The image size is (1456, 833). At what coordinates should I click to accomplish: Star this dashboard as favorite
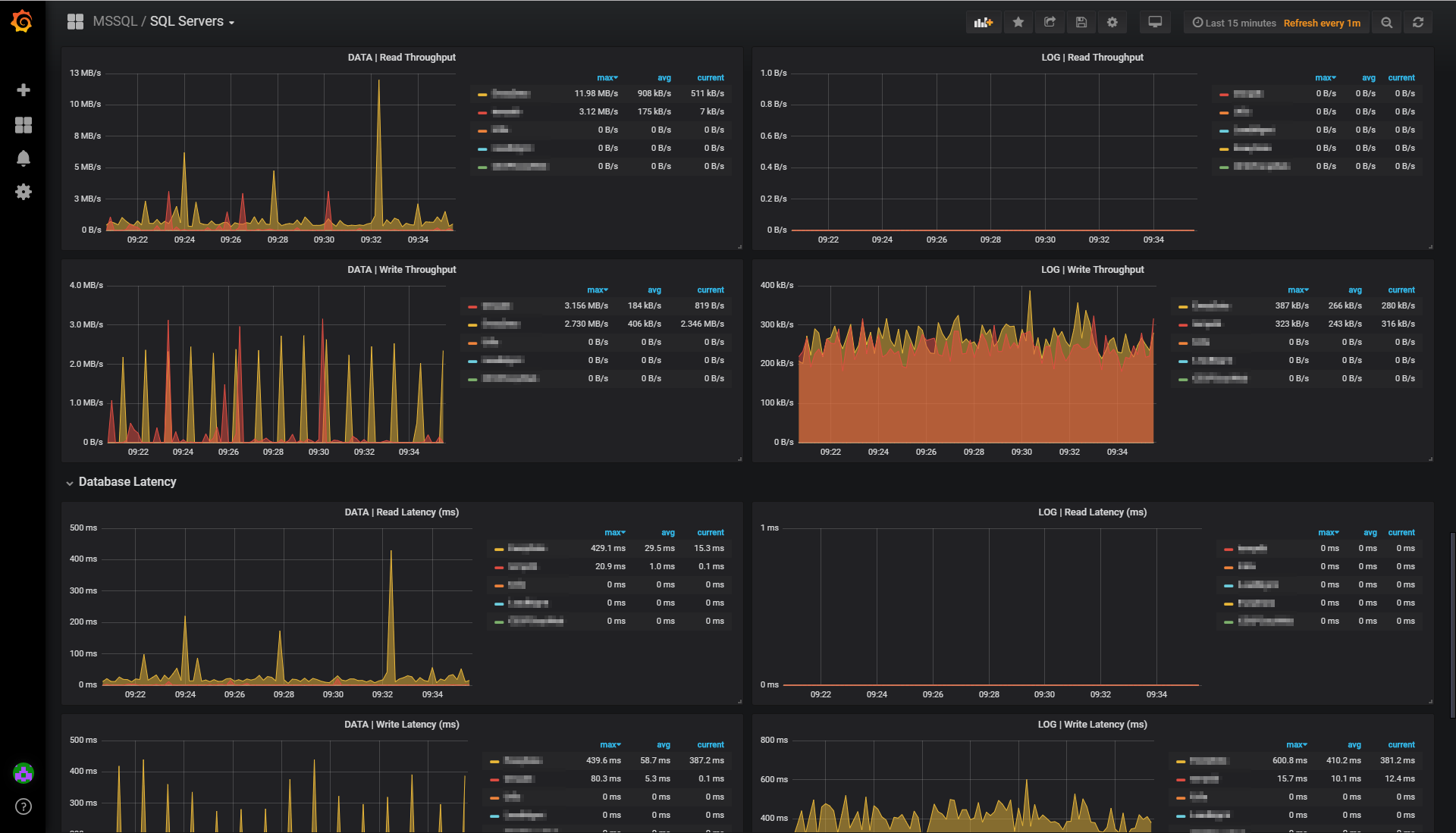[1018, 23]
